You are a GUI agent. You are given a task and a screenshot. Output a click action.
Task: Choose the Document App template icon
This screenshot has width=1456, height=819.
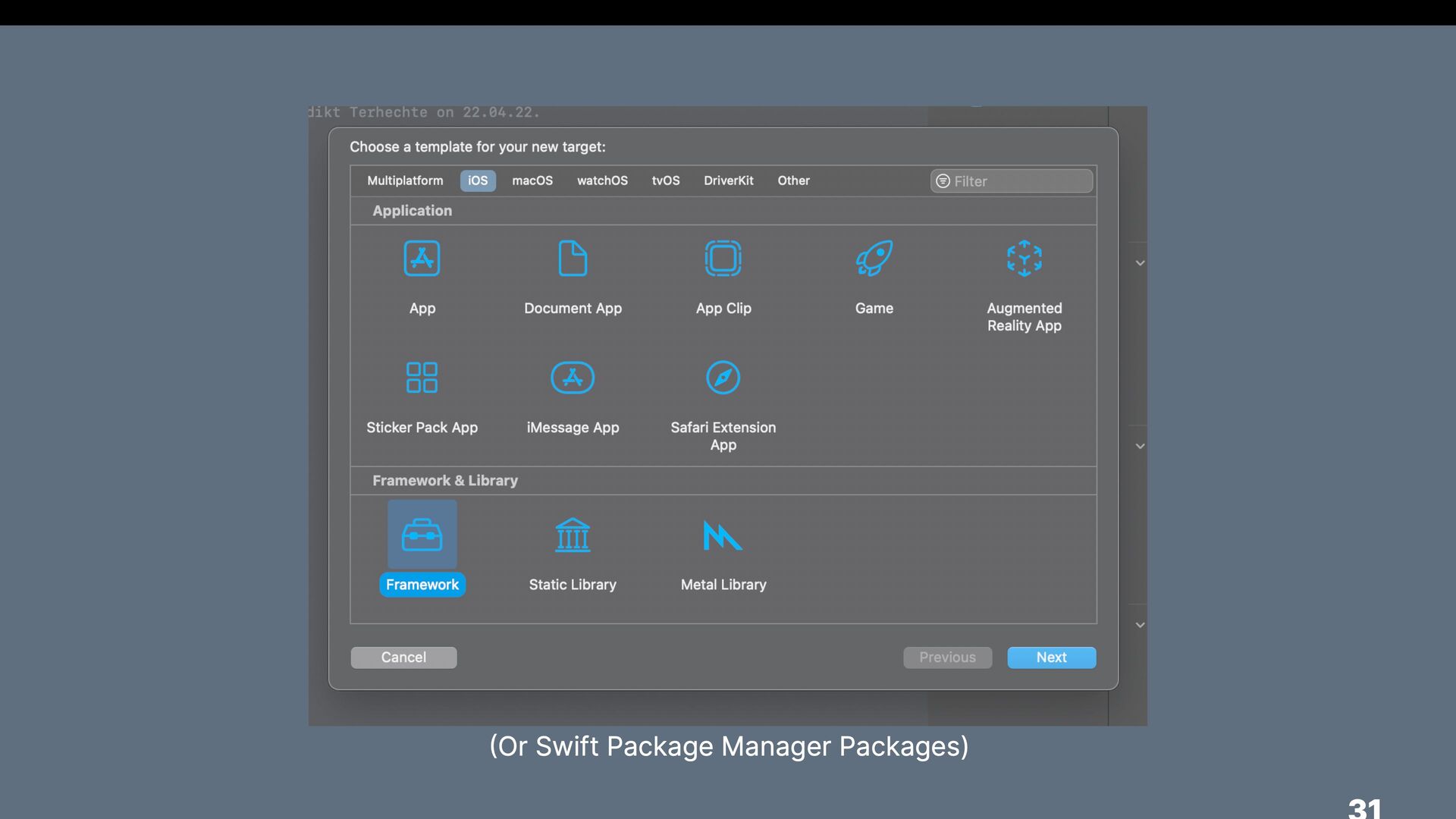coord(573,259)
